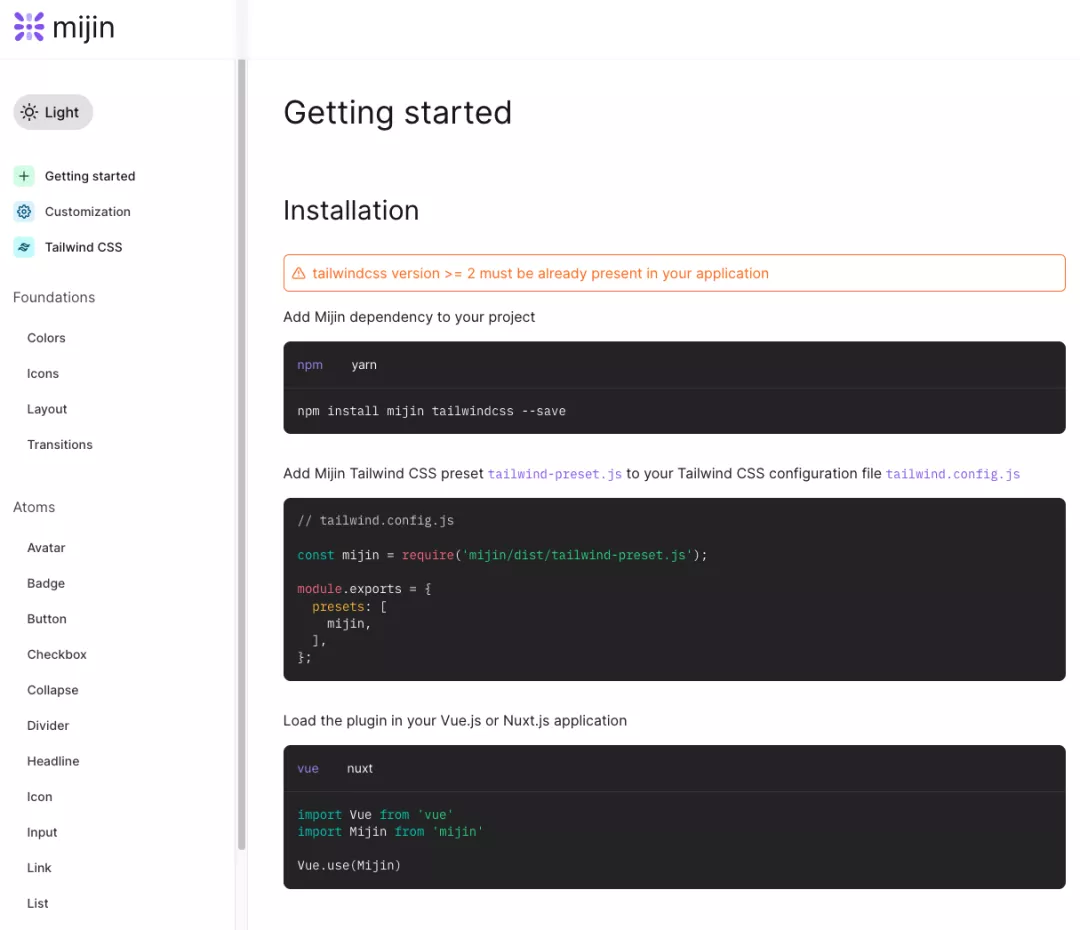The image size is (1080, 930).
Task: Click the tailwind-preset.js inline code
Action: coord(554,474)
